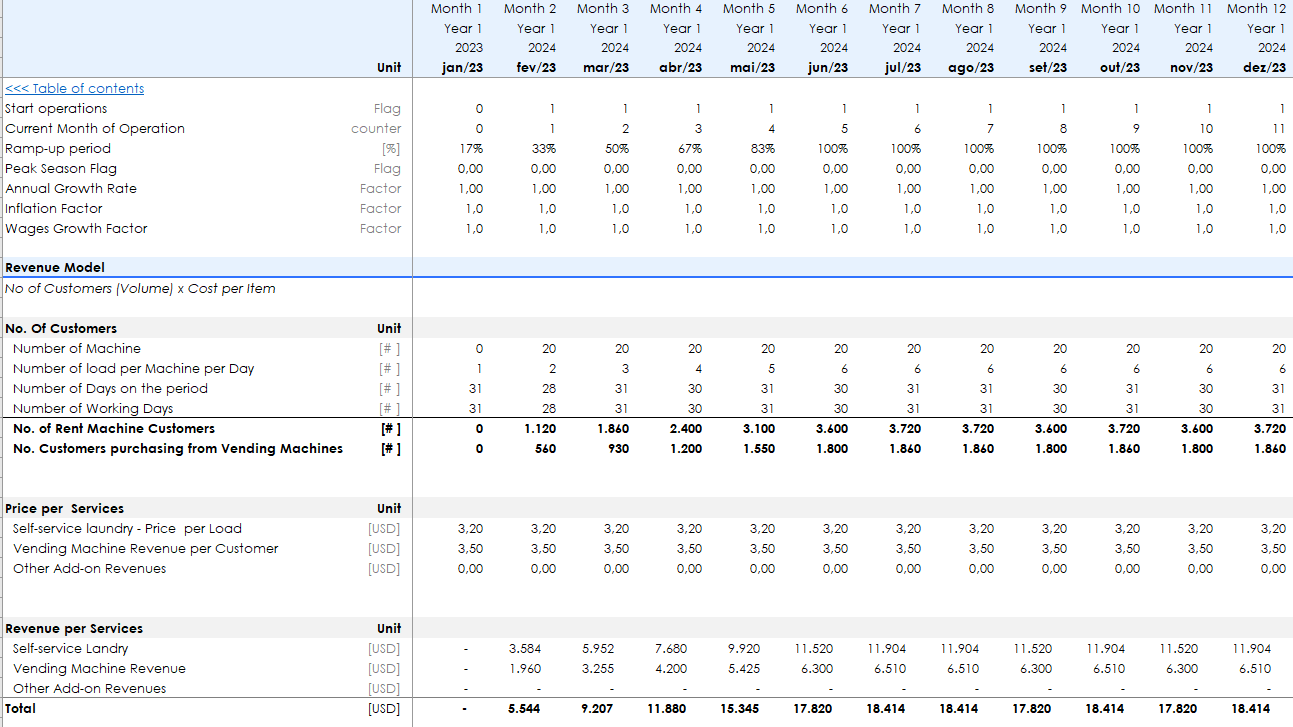Click the 17% ramp-up cell
The width and height of the screenshot is (1293, 727).
coord(470,148)
